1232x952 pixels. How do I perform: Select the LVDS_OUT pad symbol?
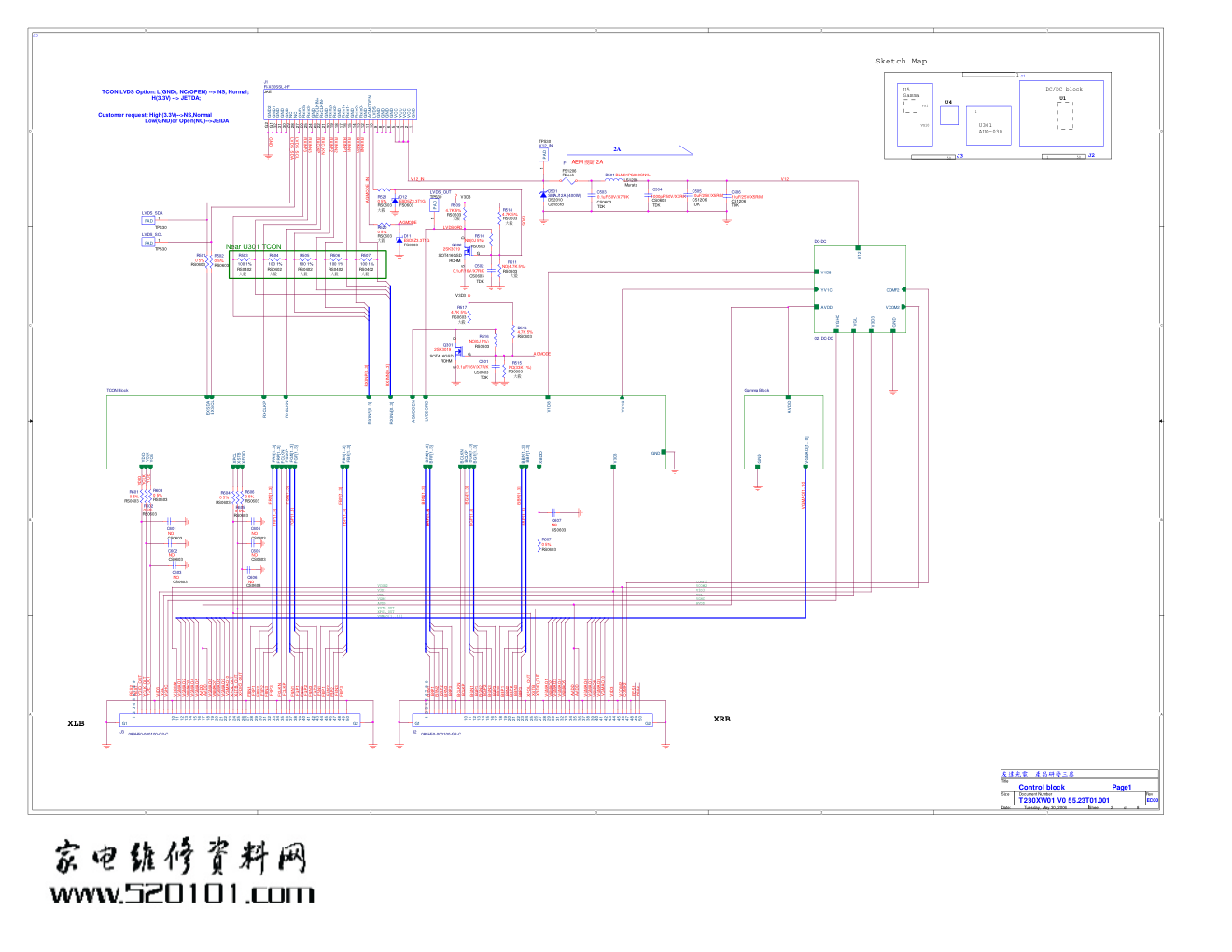(434, 205)
